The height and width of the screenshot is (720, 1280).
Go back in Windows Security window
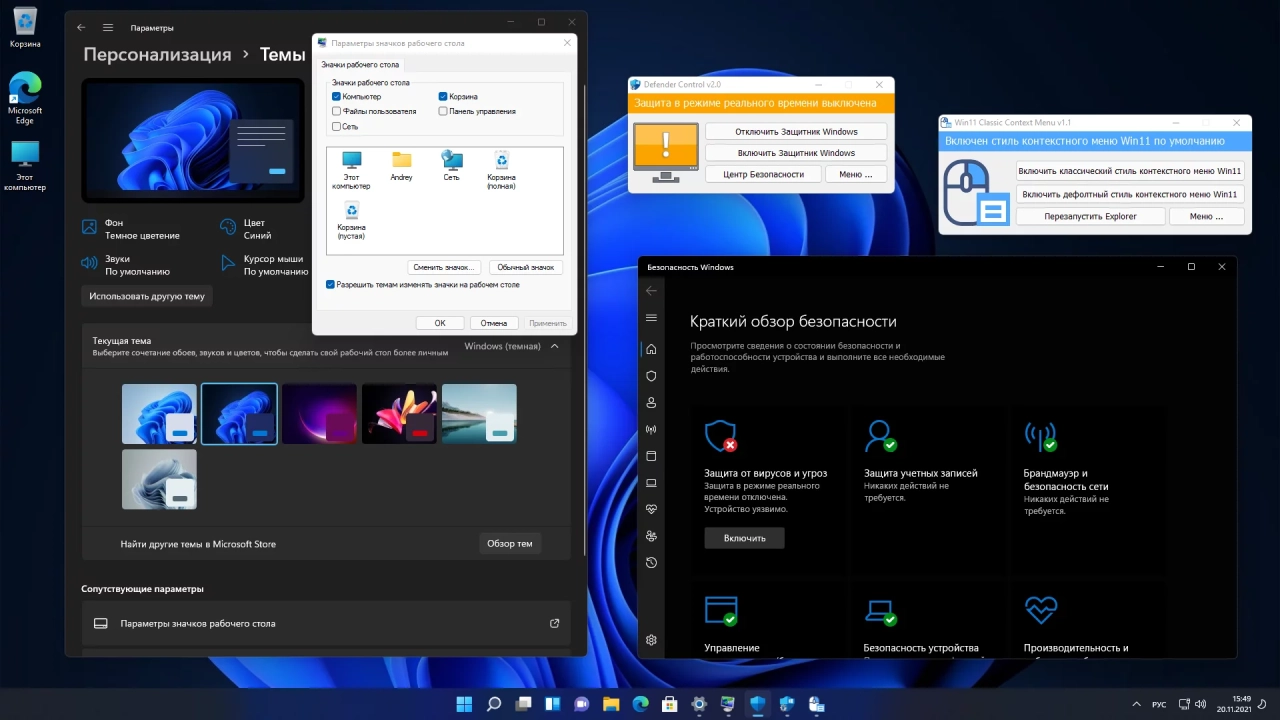pos(651,291)
